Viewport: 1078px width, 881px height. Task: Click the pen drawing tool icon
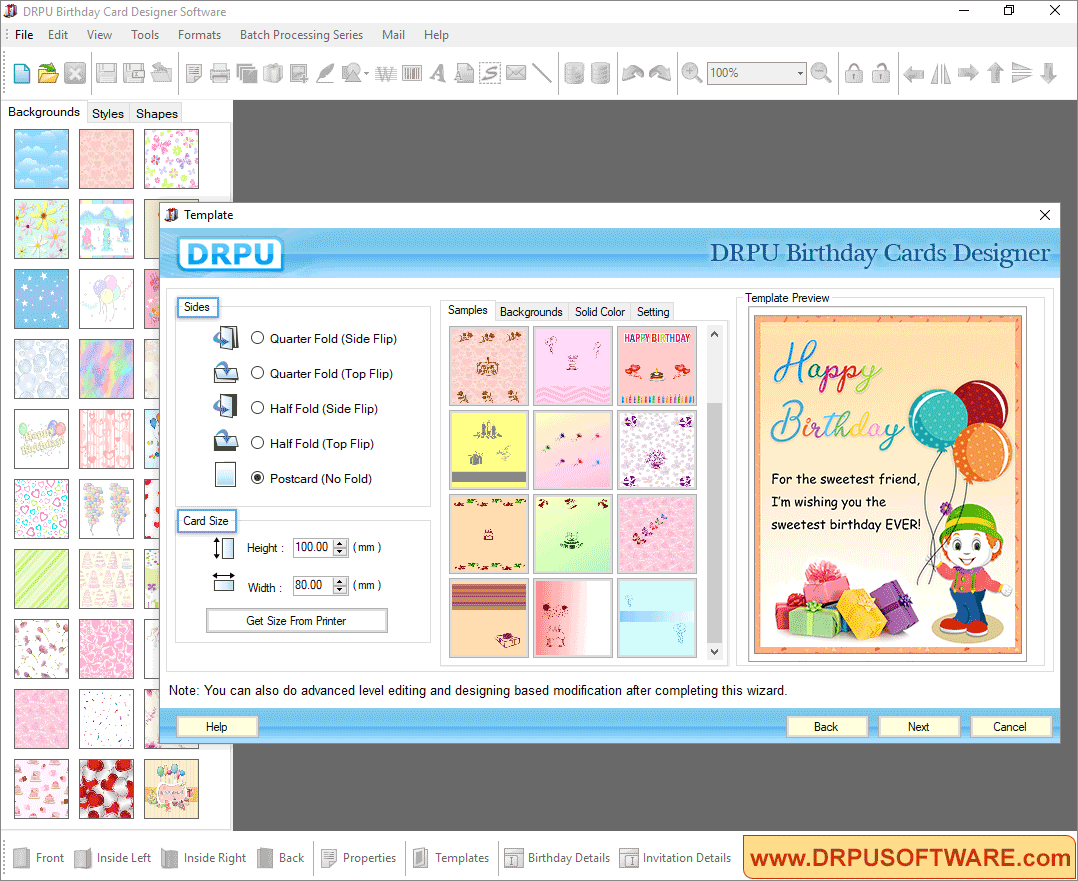coord(324,73)
